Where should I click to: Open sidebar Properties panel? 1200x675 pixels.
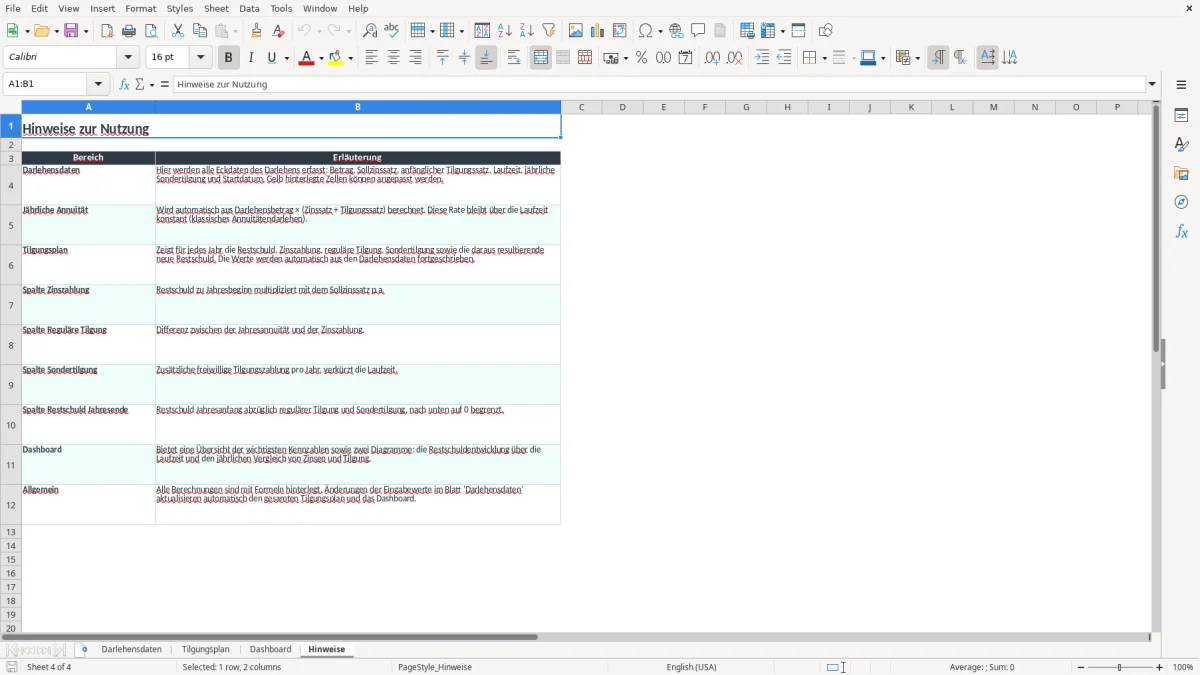[x=1181, y=116]
